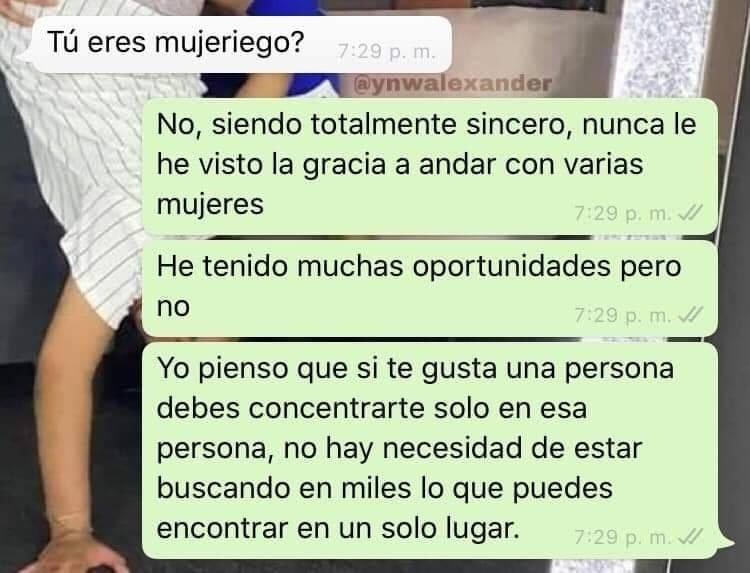This screenshot has height=573, width=750.
Task: Tap the @ynwalexander watermark handle
Action: [452, 83]
